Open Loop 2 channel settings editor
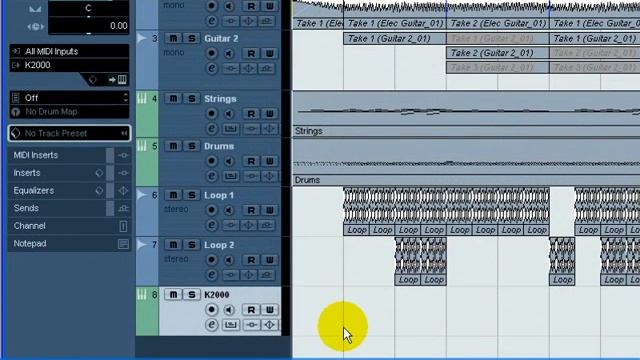The height and width of the screenshot is (360, 640). point(211,275)
